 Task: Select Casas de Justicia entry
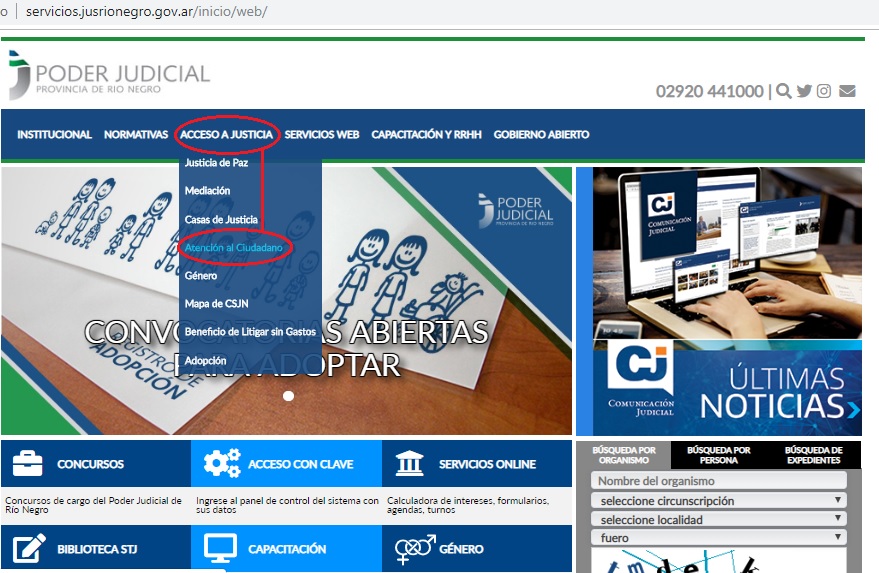click(x=221, y=219)
